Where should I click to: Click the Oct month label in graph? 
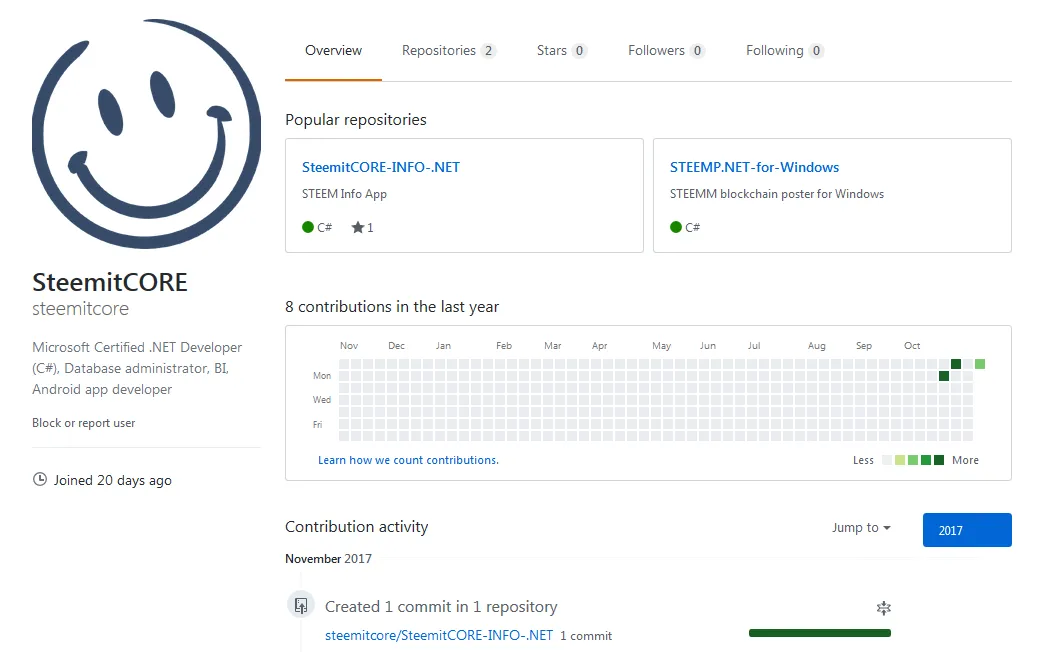click(x=912, y=346)
